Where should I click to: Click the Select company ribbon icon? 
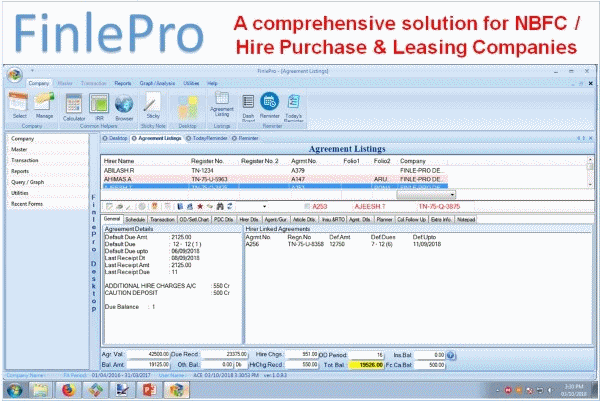point(19,105)
